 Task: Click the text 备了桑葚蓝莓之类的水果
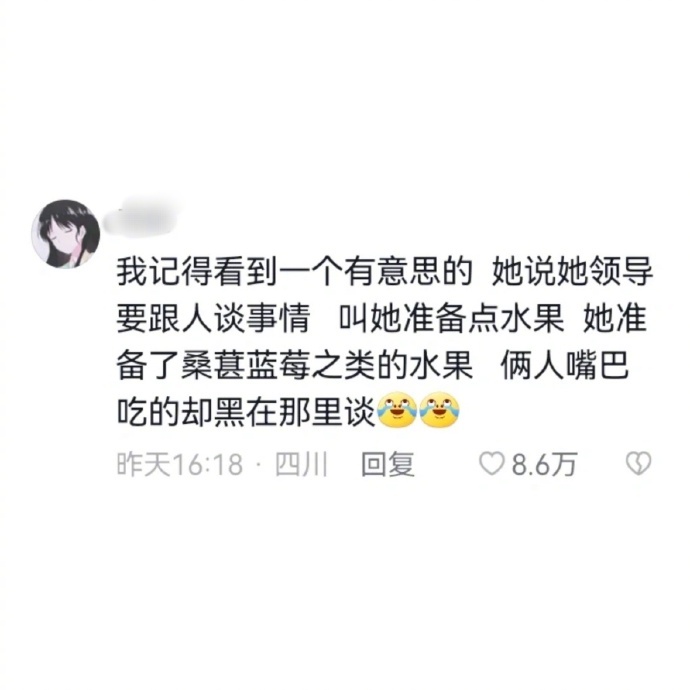click(x=294, y=365)
